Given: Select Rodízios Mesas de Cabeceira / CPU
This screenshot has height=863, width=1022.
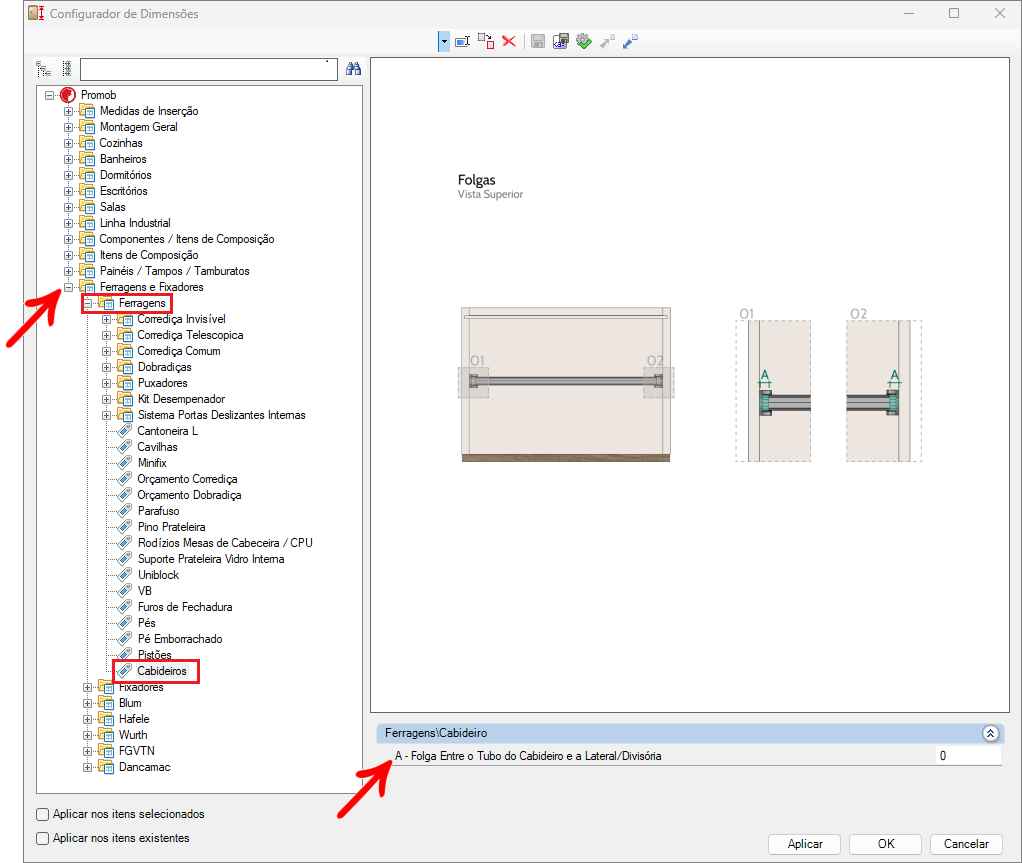Looking at the screenshot, I should tap(225, 543).
